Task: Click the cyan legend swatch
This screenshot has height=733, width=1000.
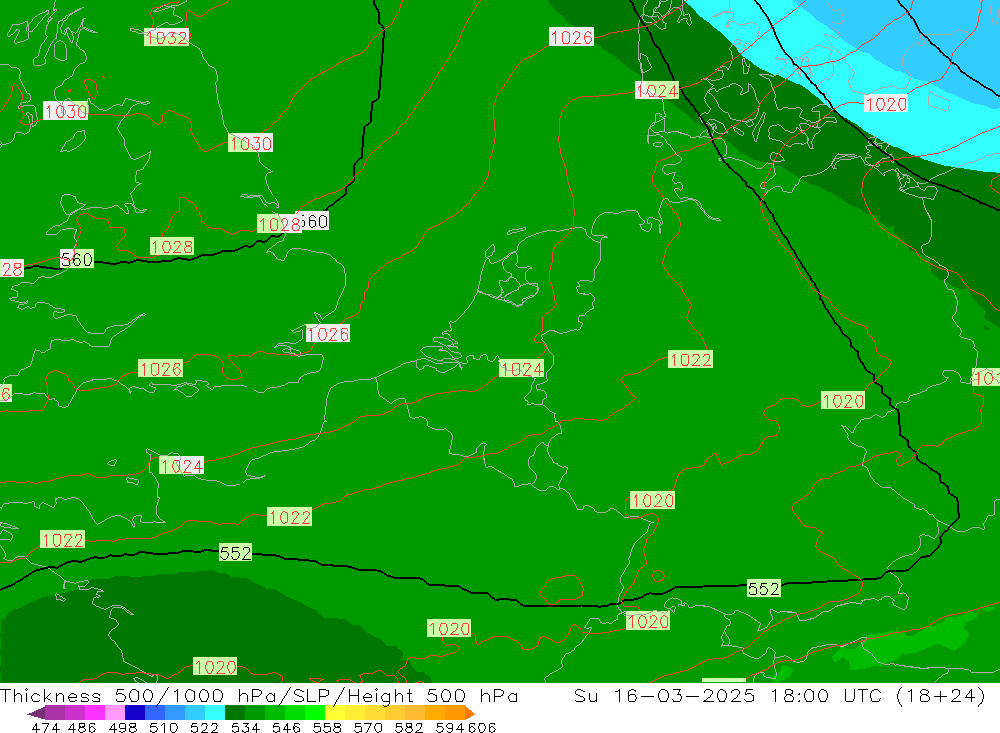Action: pyautogui.click(x=215, y=713)
